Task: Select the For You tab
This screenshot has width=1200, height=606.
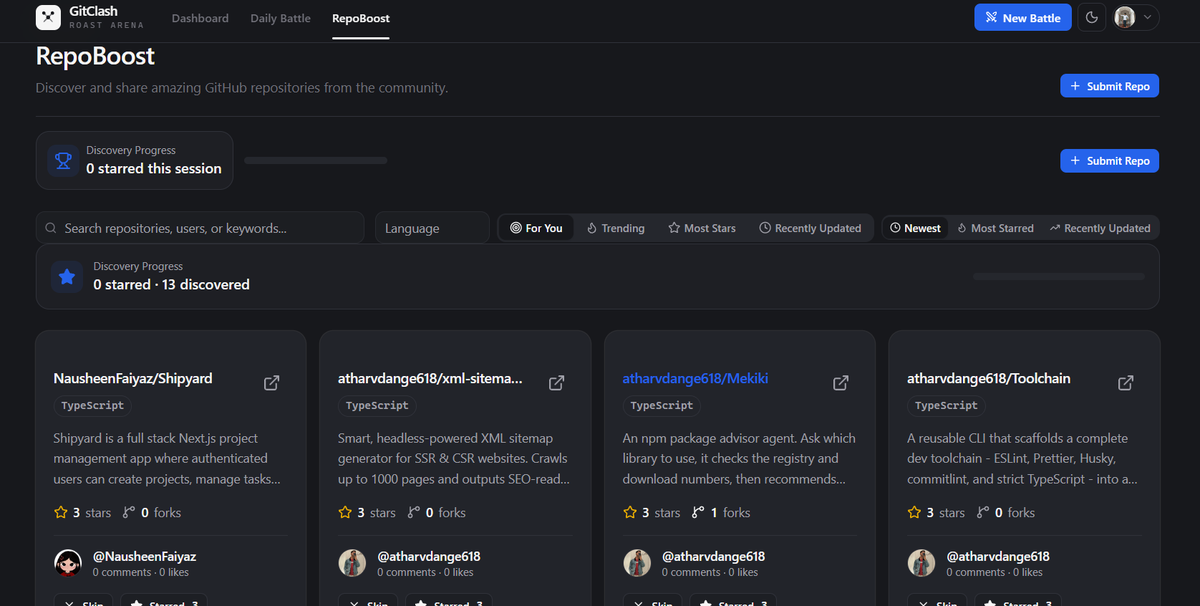Action: point(536,228)
